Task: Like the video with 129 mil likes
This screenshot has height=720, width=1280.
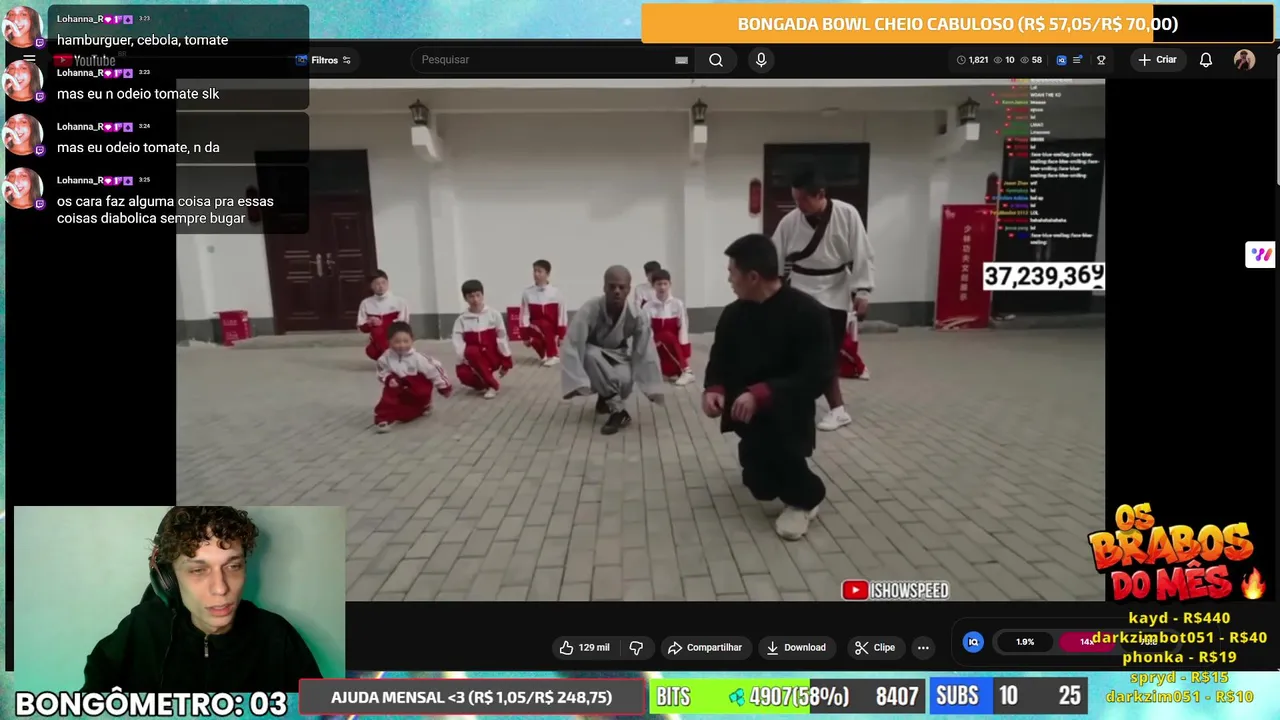Action: point(585,647)
